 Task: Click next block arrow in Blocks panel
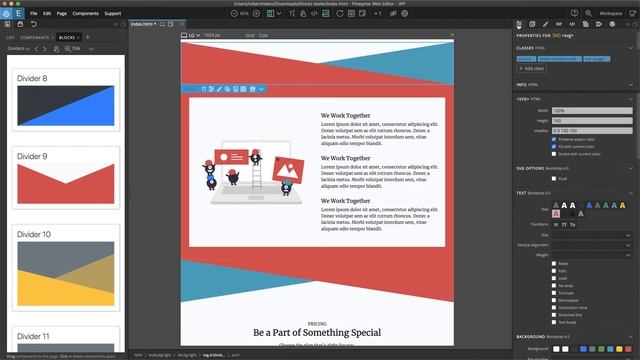click(44, 49)
